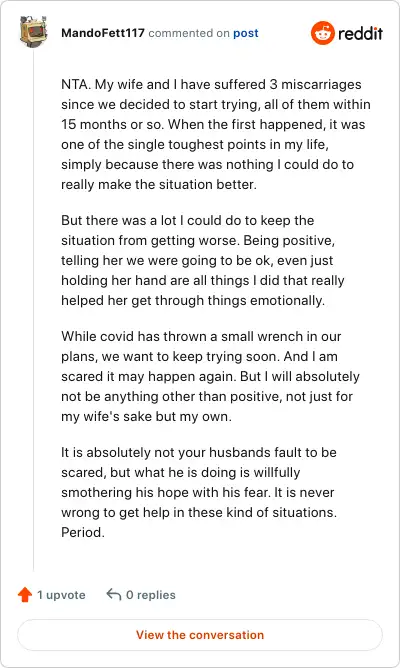Click the reddit wordmark text
The width and height of the screenshot is (400, 668).
click(x=360, y=33)
